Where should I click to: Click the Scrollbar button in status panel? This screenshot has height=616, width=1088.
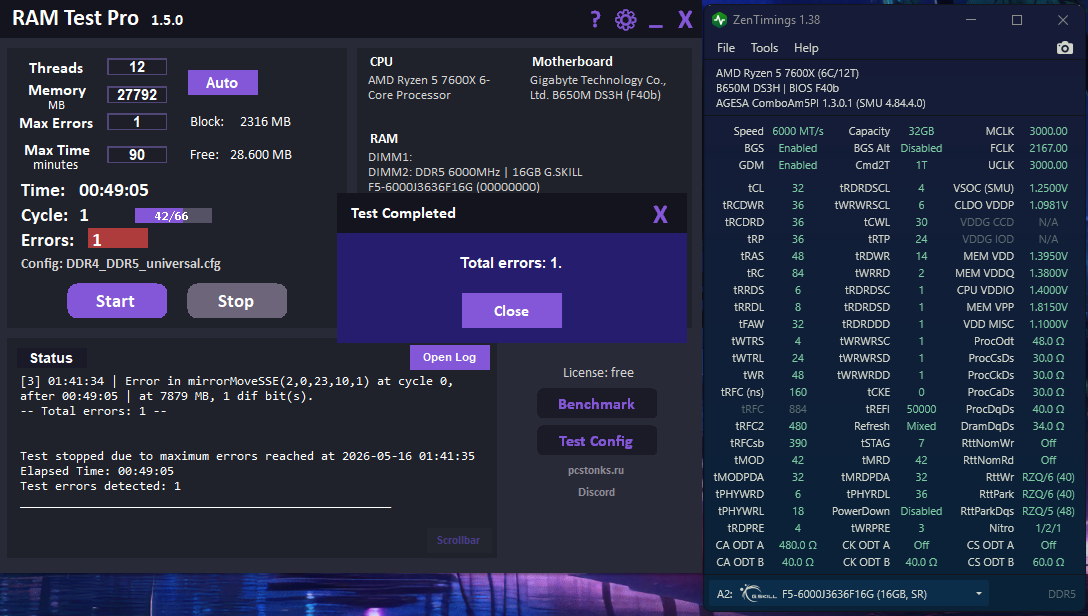(458, 540)
